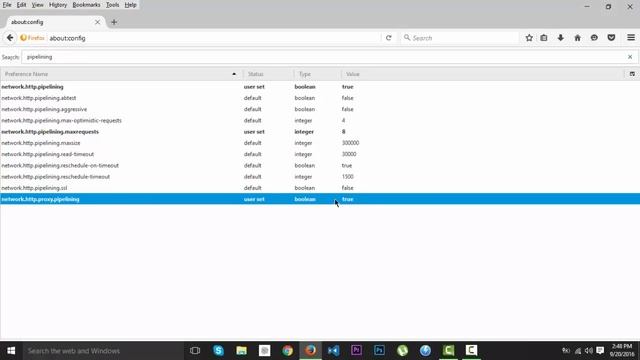
Task: Click value 300000 of maxsize preference
Action: click(x=350, y=143)
